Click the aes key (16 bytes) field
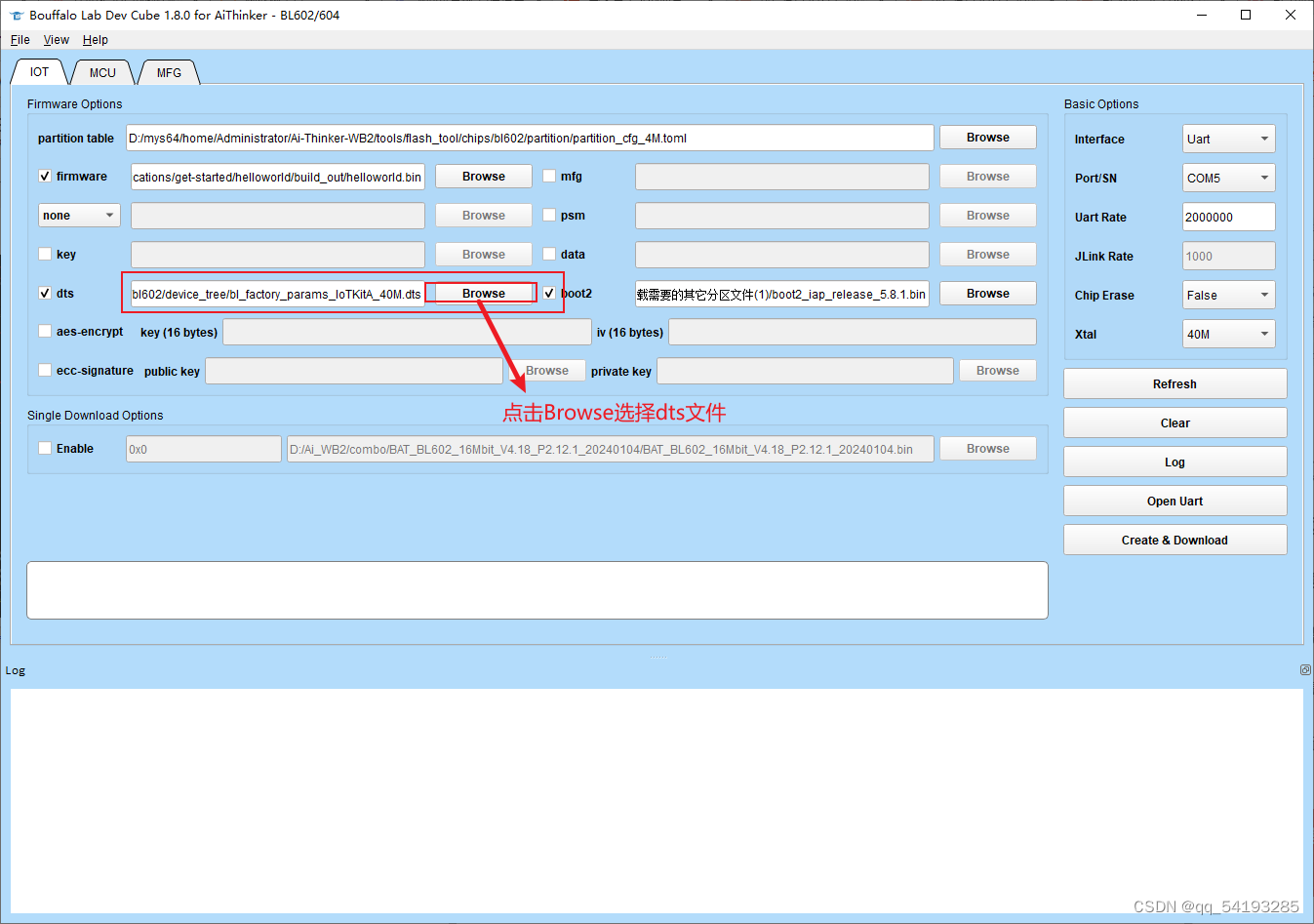Viewport: 1314px width, 924px height. pyautogui.click(x=407, y=332)
